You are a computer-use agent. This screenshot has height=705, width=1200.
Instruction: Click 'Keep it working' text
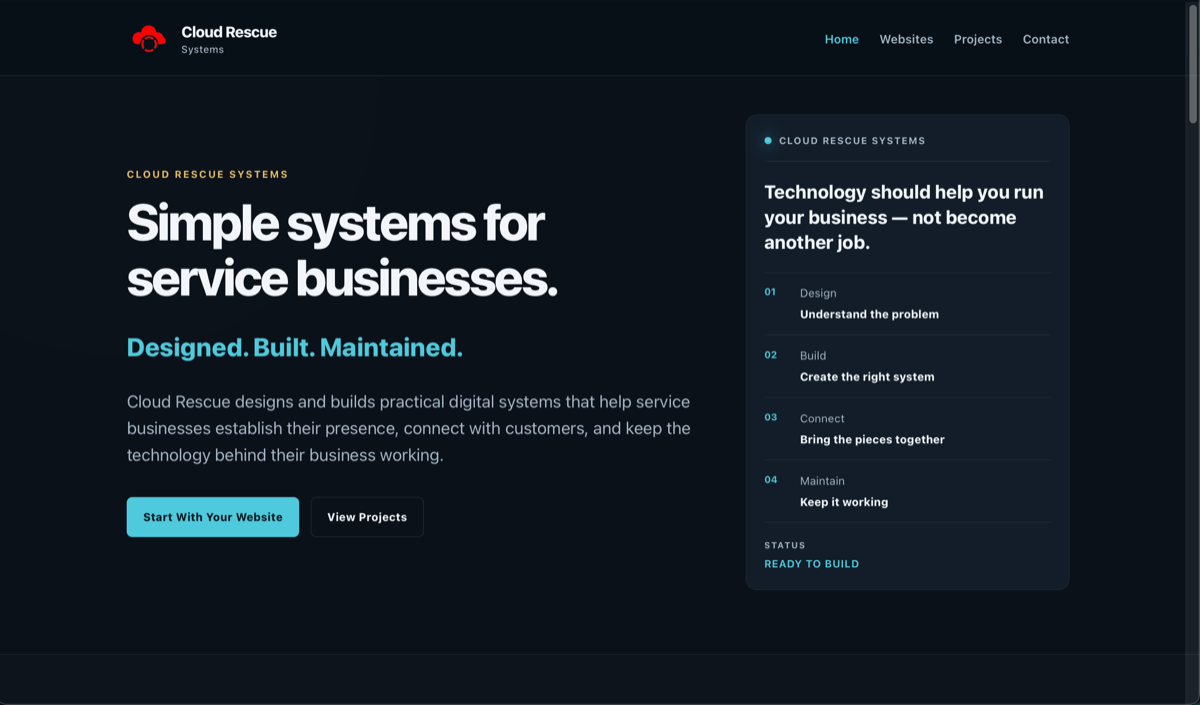pos(844,502)
